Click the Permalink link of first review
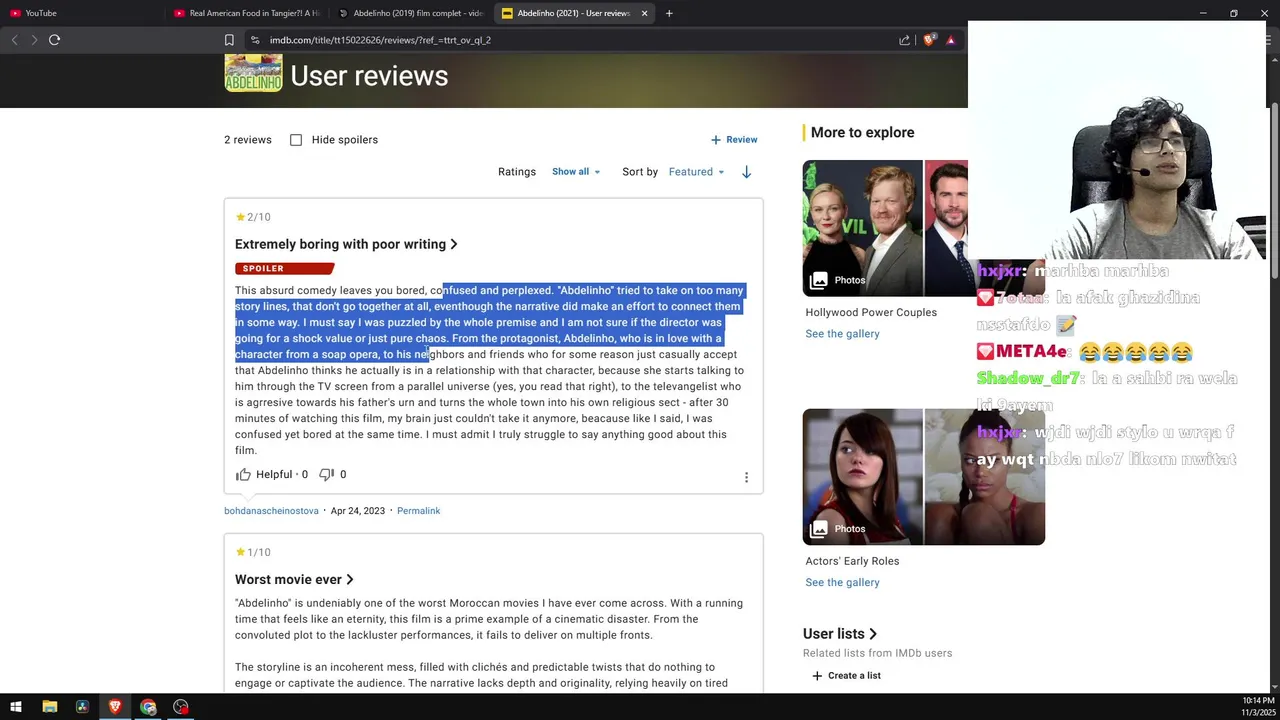This screenshot has height=720, width=1280. (418, 511)
